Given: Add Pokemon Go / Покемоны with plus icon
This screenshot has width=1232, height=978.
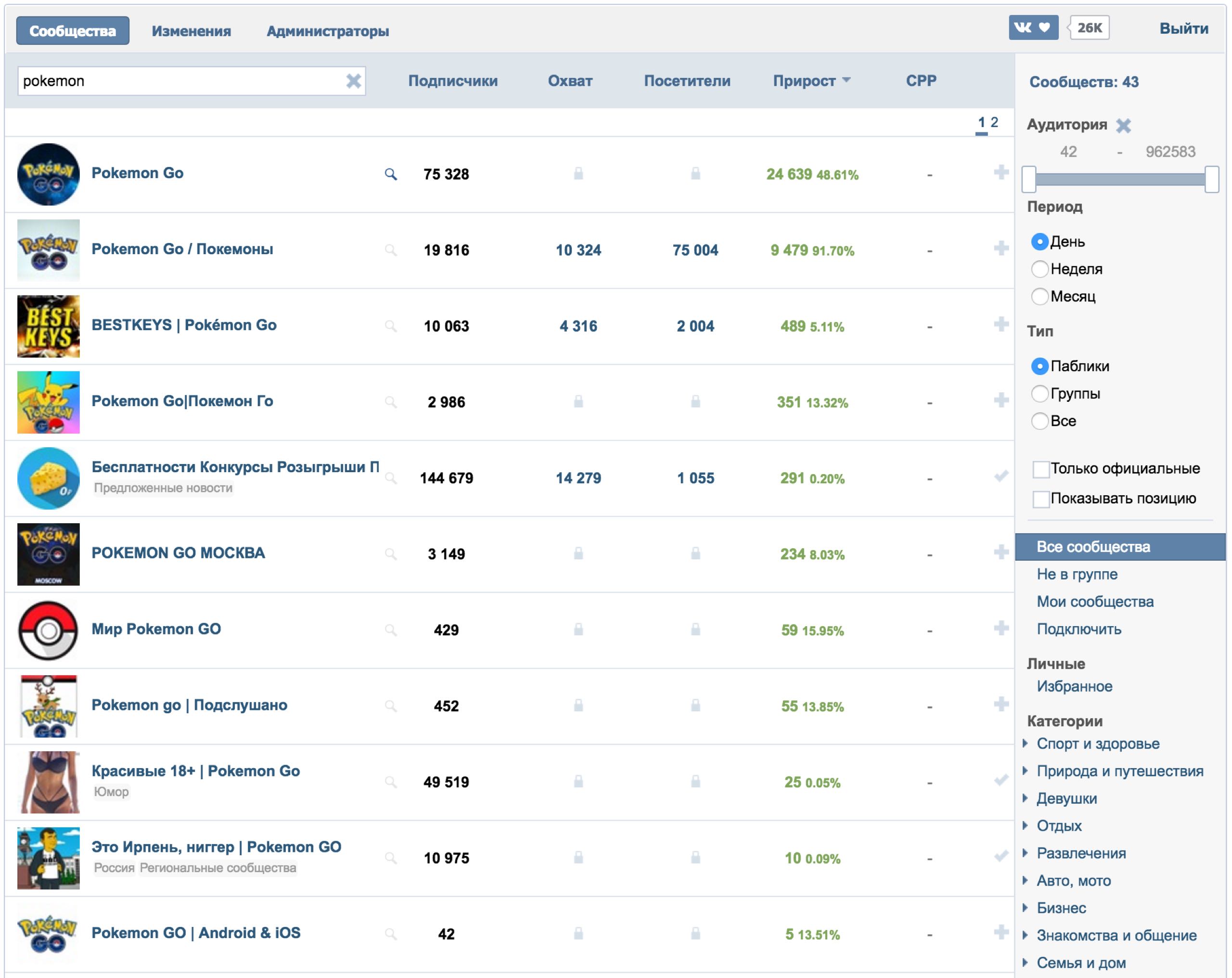Looking at the screenshot, I should click(1001, 248).
